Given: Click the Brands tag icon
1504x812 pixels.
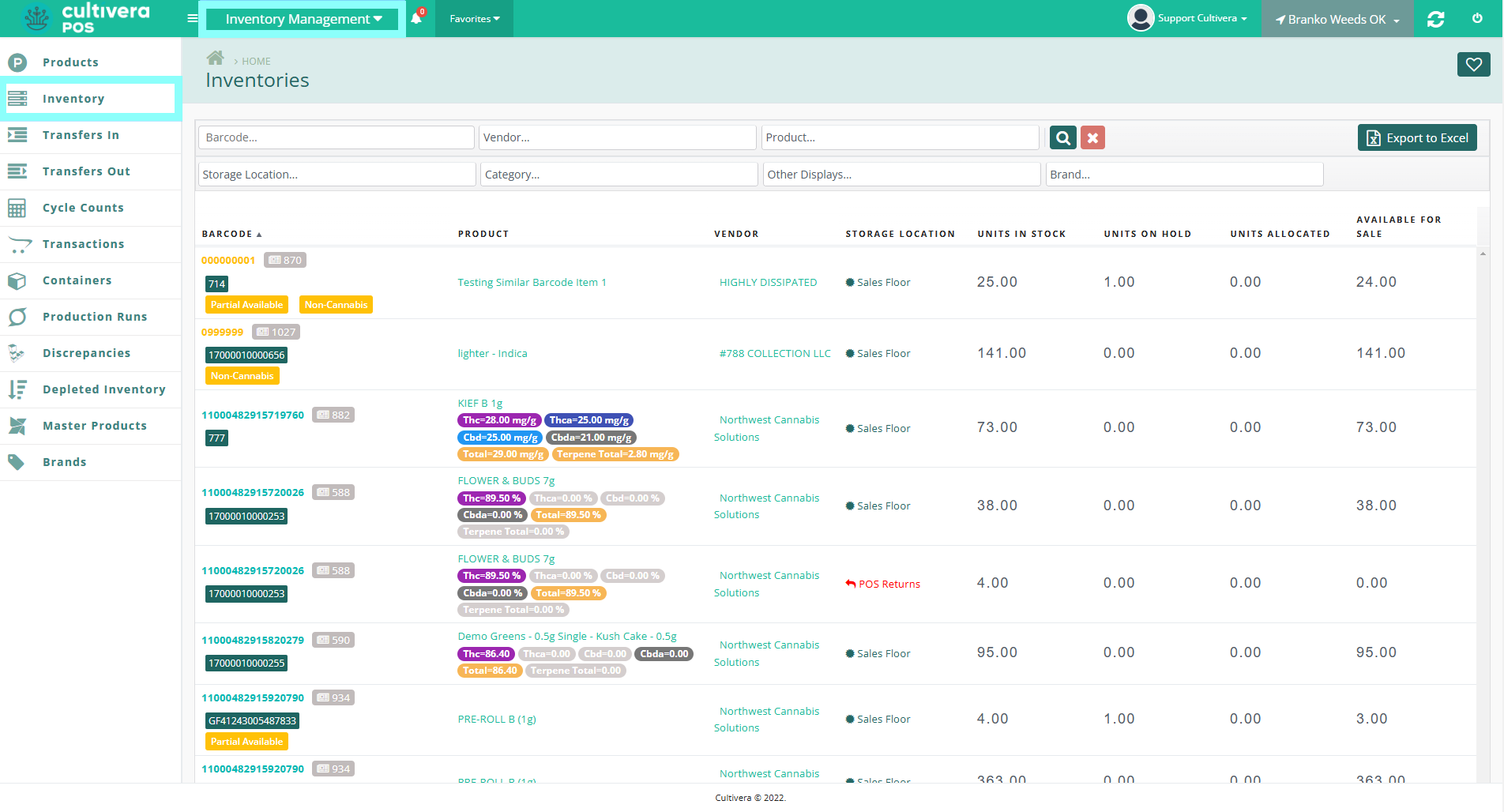Looking at the screenshot, I should [16, 462].
